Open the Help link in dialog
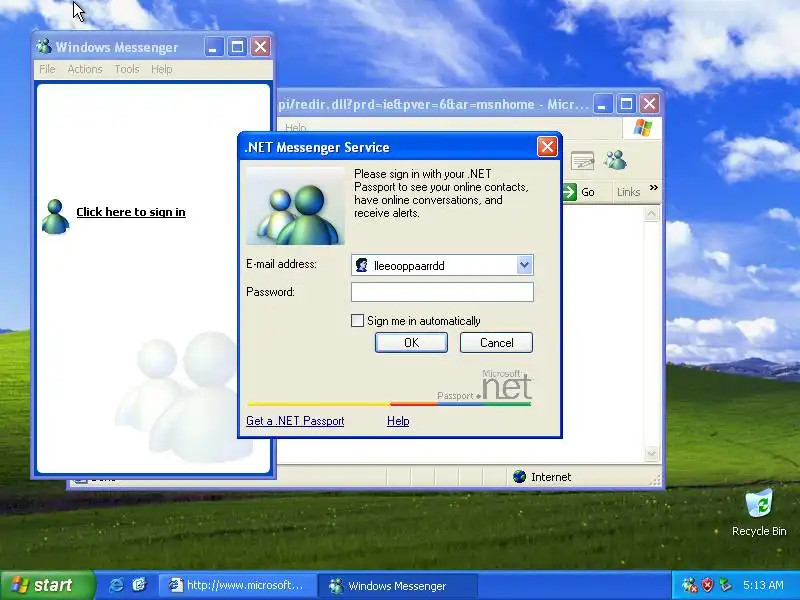This screenshot has height=600, width=800. [x=398, y=421]
